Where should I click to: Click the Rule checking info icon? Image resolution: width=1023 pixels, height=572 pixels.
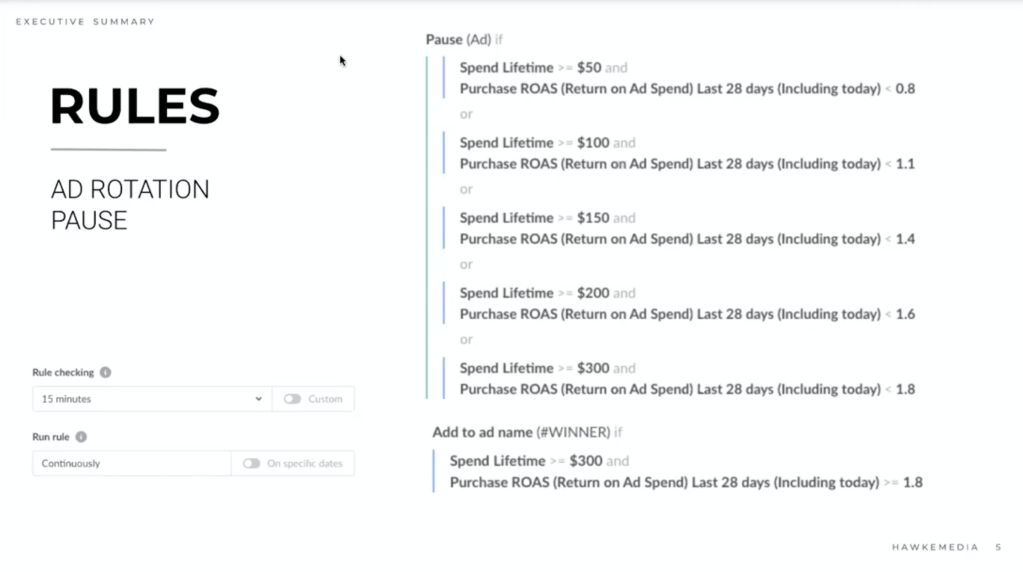point(105,373)
